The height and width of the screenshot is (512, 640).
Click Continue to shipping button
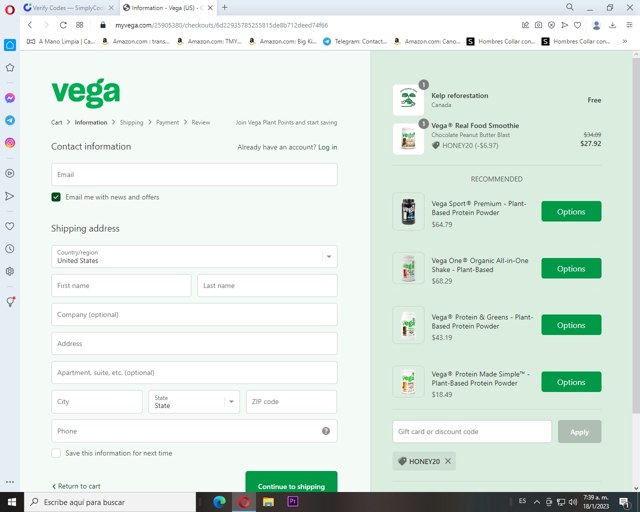(x=291, y=484)
